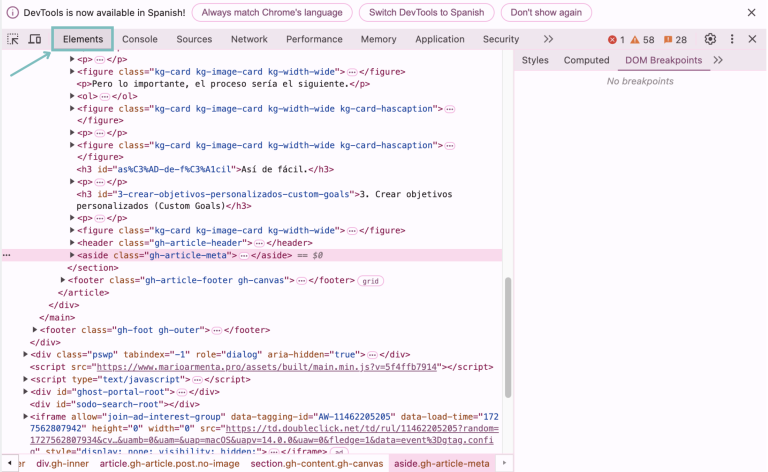Expand the aside gh-article-meta node
The height and width of the screenshot is (472, 768).
[x=72, y=255]
